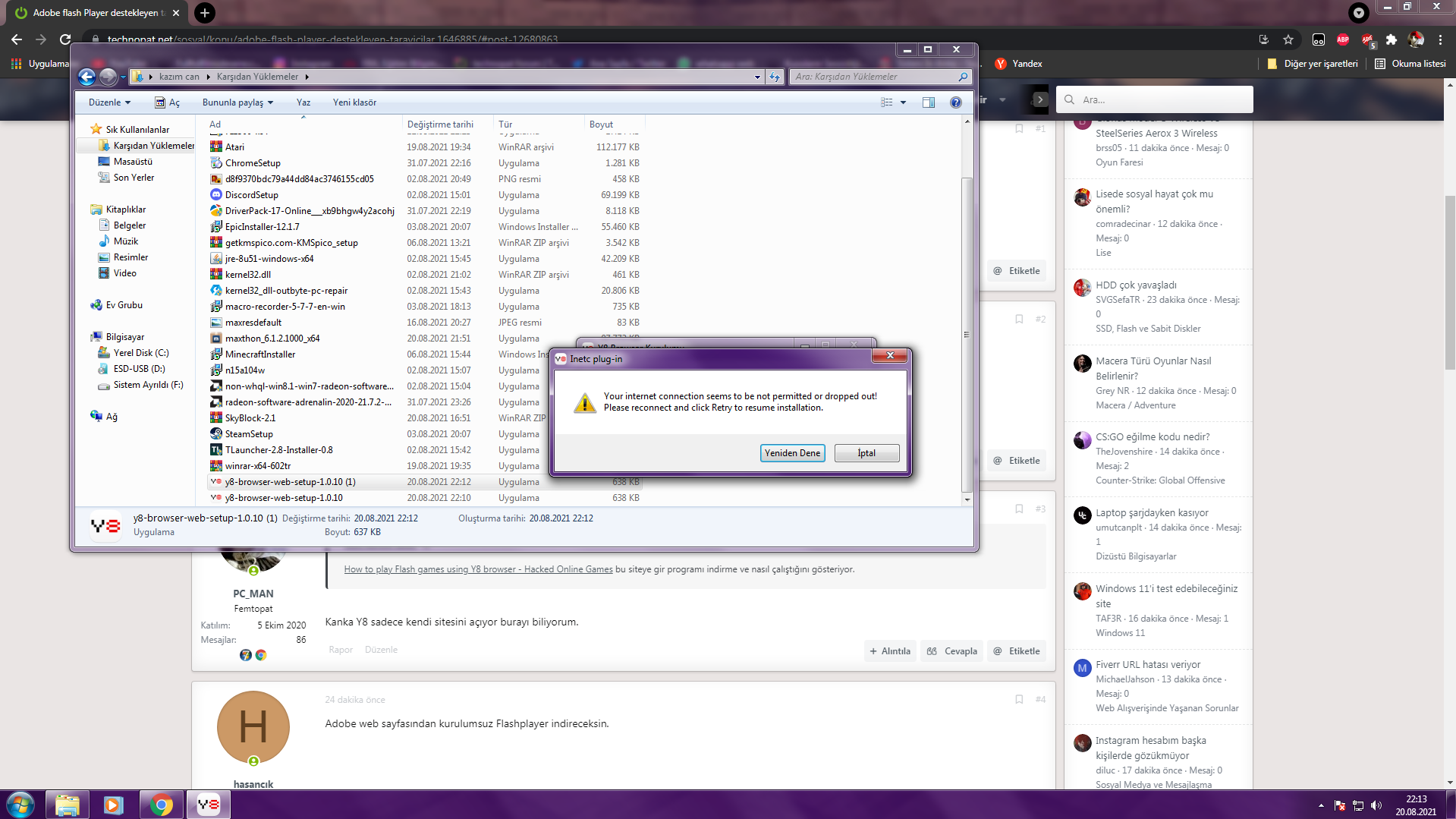The image size is (1456, 819).
Task: Bookmark post #4
Action: coord(1019,699)
